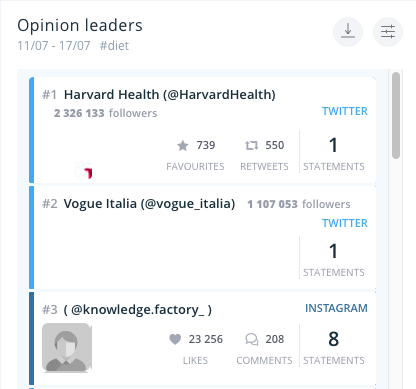Click the retweets icon showing 550

(x=252, y=145)
